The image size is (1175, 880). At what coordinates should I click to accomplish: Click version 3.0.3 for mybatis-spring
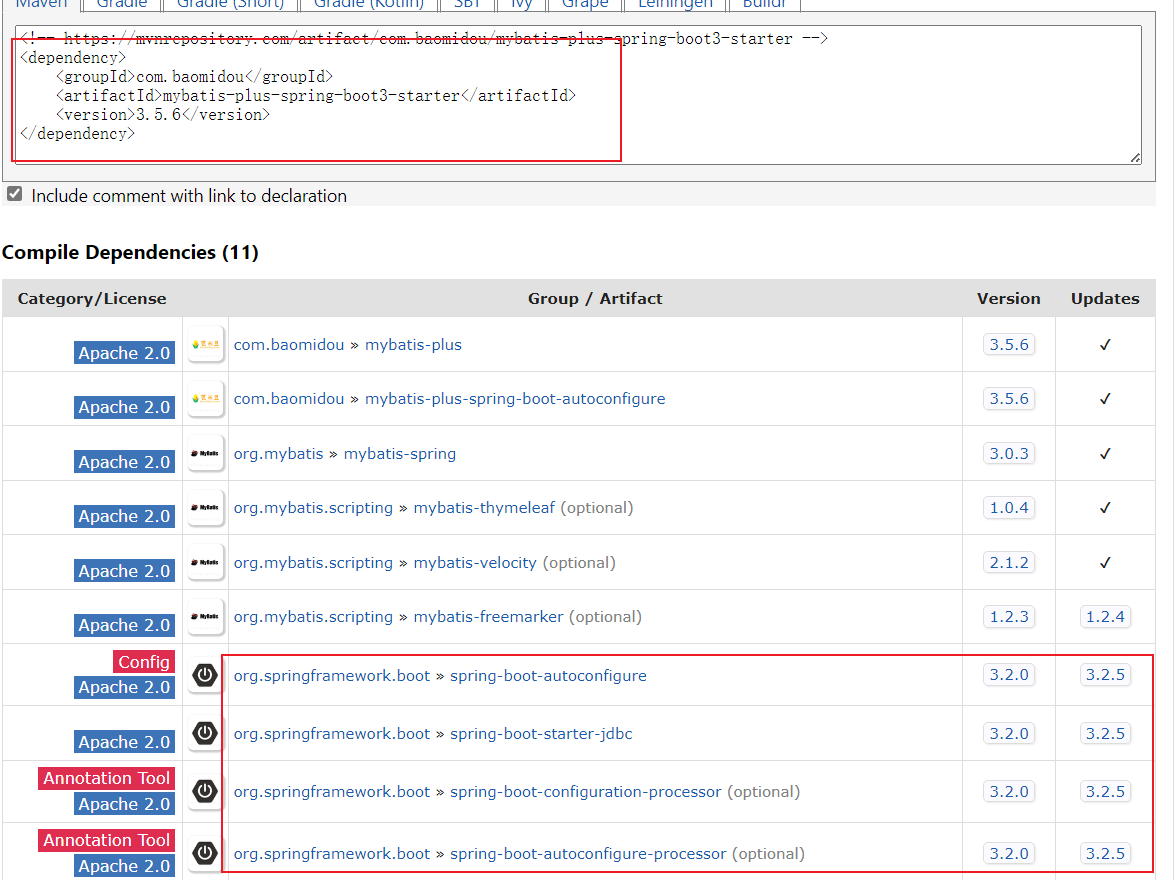pos(1008,453)
